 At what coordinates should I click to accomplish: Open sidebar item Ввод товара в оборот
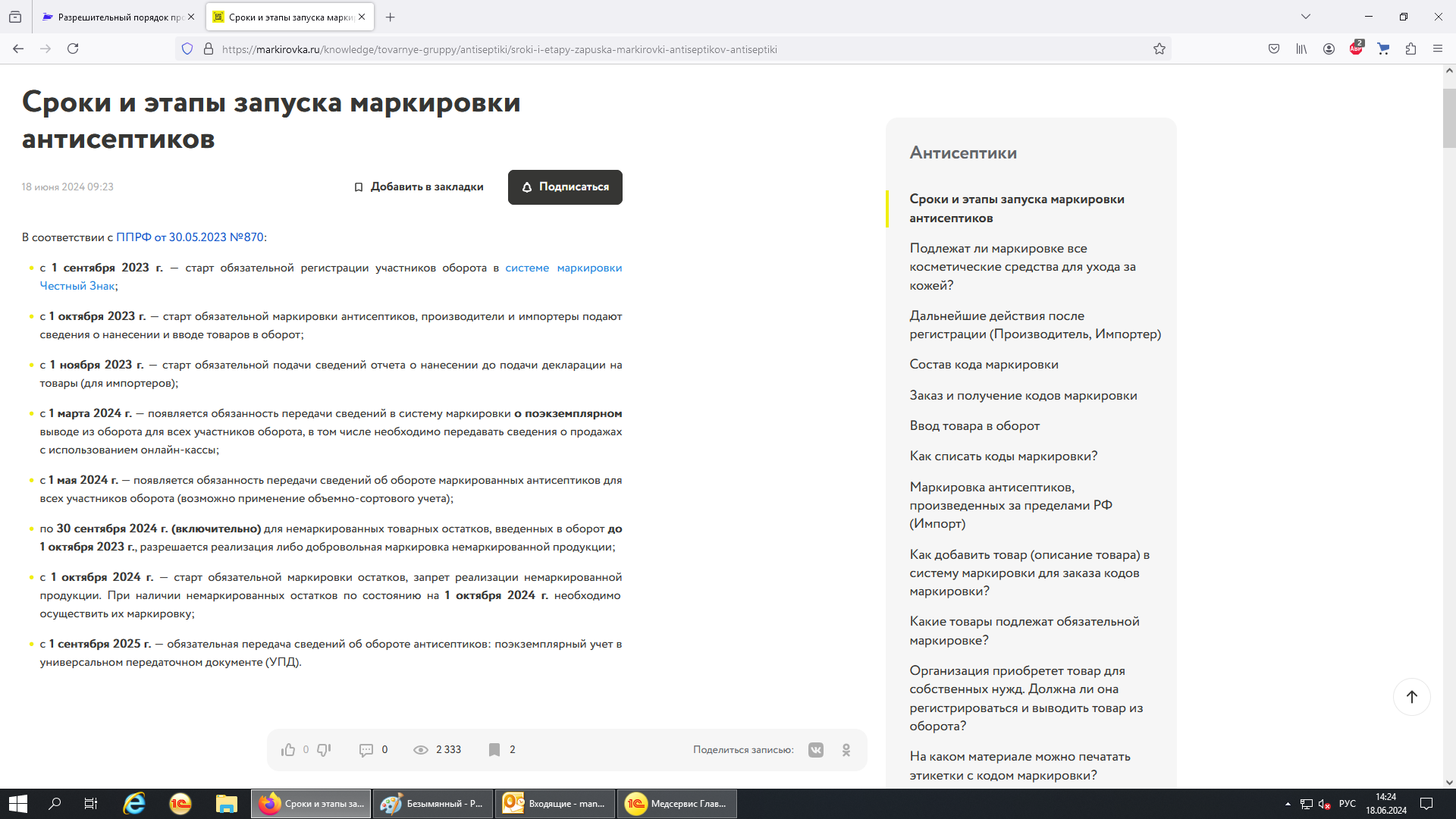coord(974,426)
